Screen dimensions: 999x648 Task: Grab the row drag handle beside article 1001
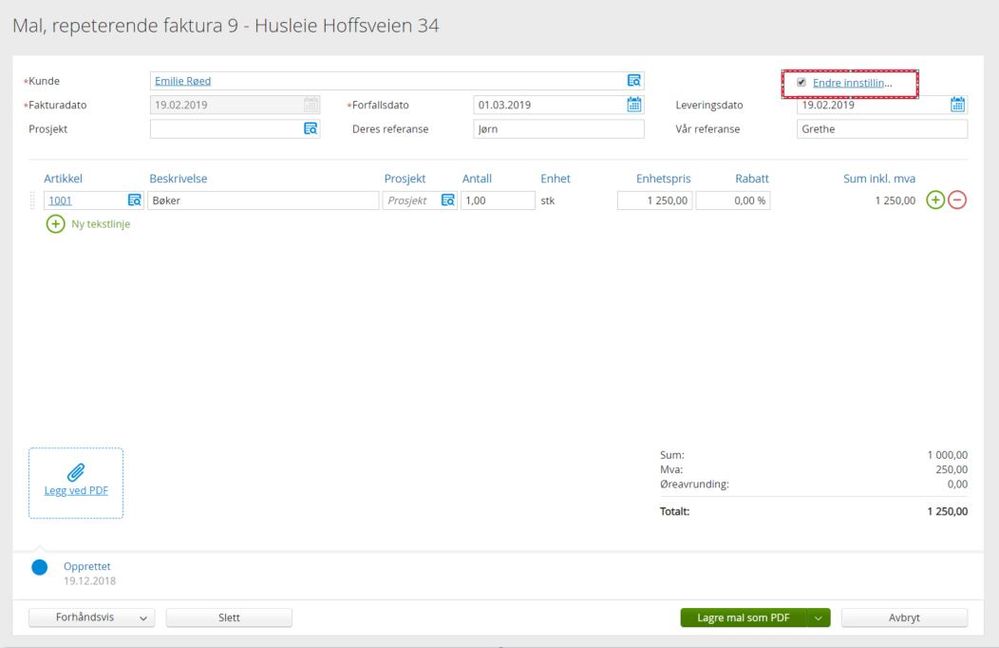pyautogui.click(x=32, y=200)
